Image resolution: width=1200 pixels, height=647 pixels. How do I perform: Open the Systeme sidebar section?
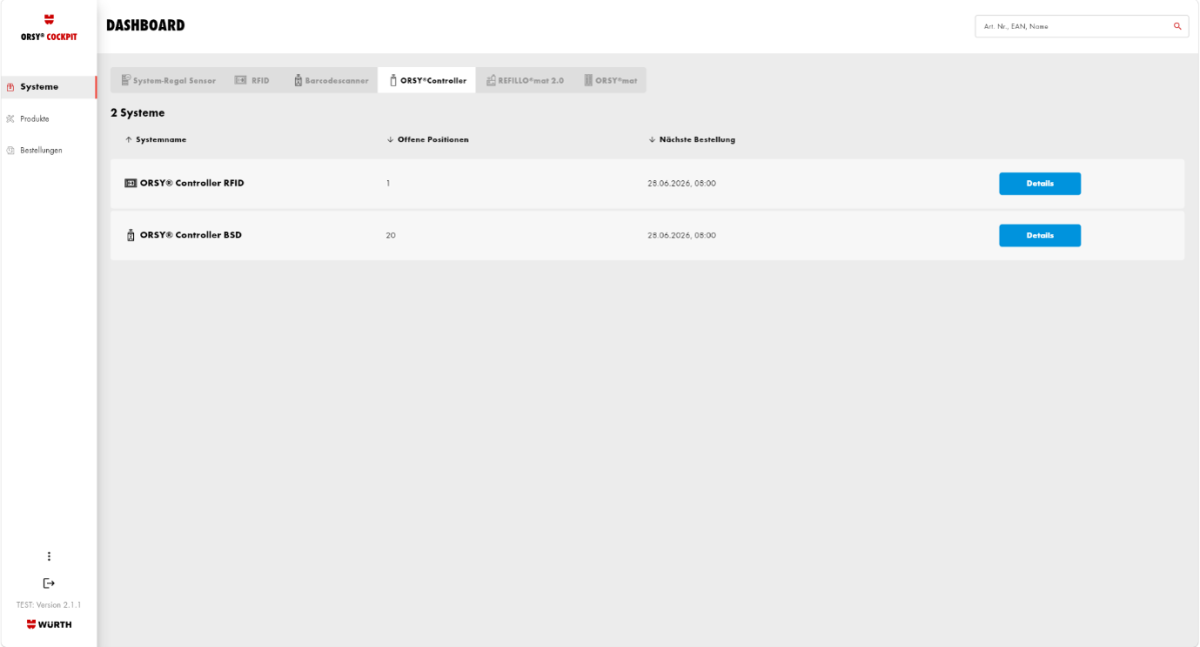[47, 87]
